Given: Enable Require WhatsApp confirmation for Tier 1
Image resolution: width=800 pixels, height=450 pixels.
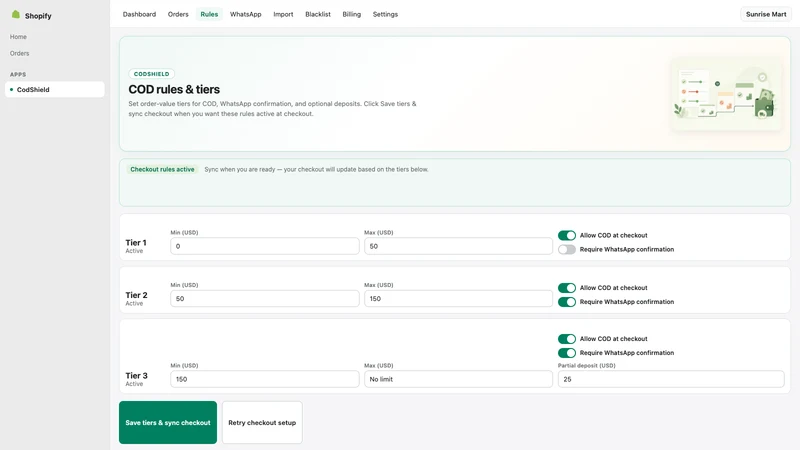Looking at the screenshot, I should (566, 249).
